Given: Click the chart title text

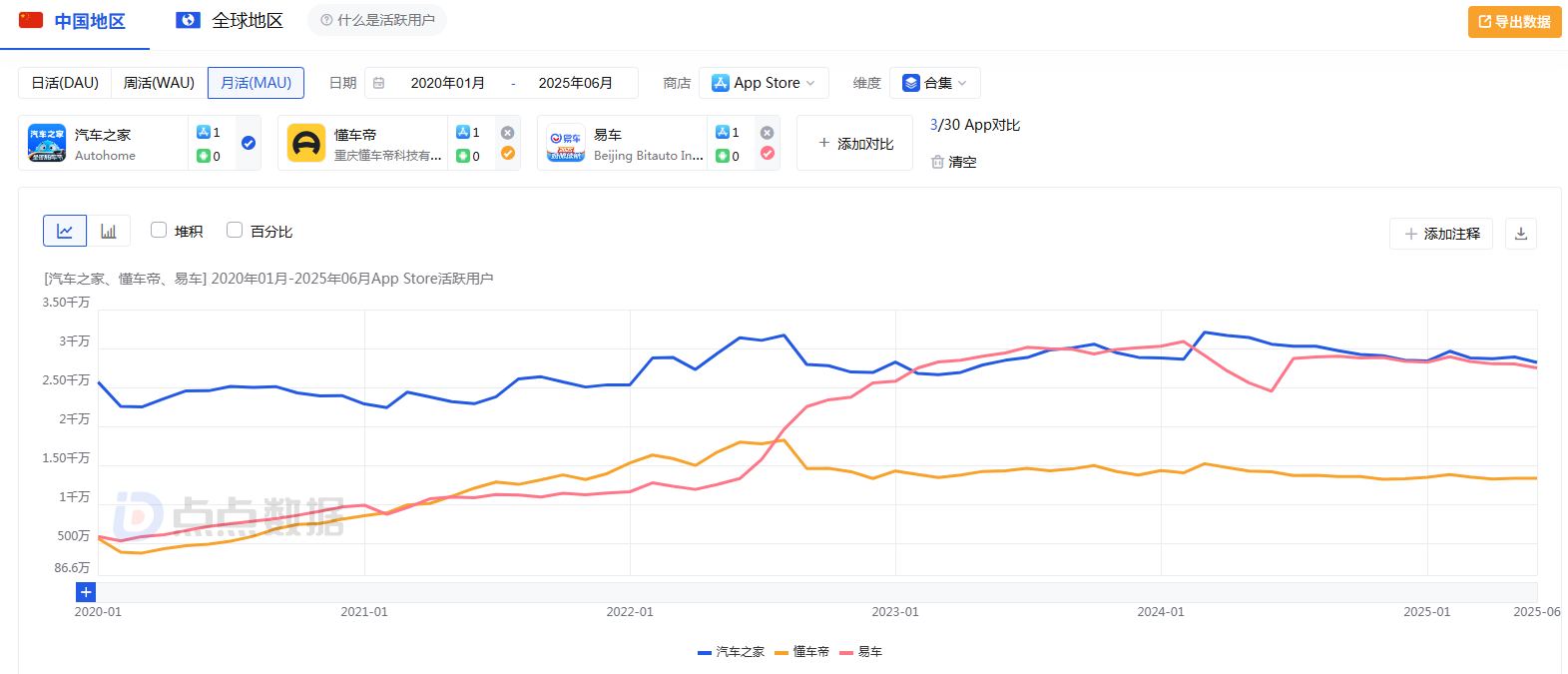Looking at the screenshot, I should [268, 279].
